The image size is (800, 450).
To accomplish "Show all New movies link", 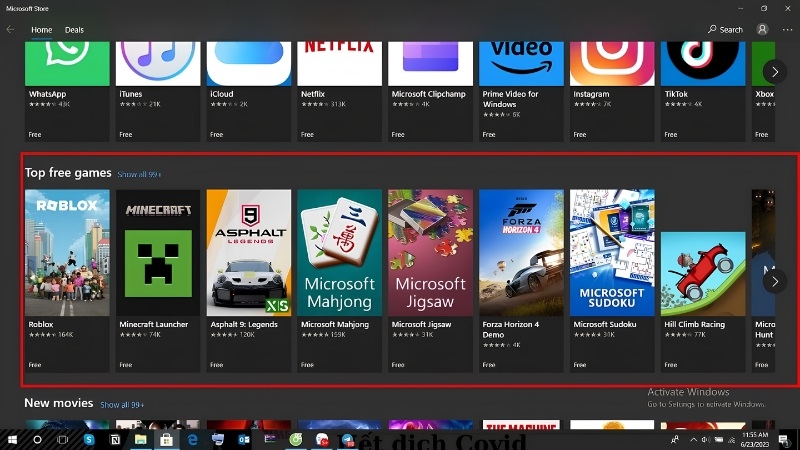I will (x=122, y=405).
